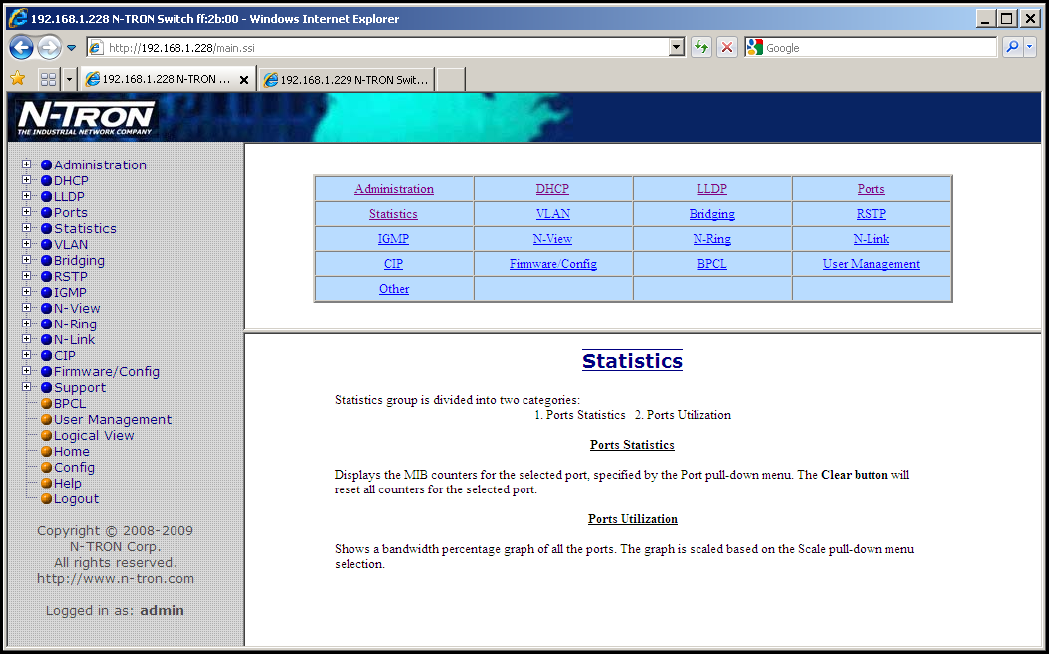Open the address bar dropdown arrow
The image size is (1049, 654).
pos(676,47)
